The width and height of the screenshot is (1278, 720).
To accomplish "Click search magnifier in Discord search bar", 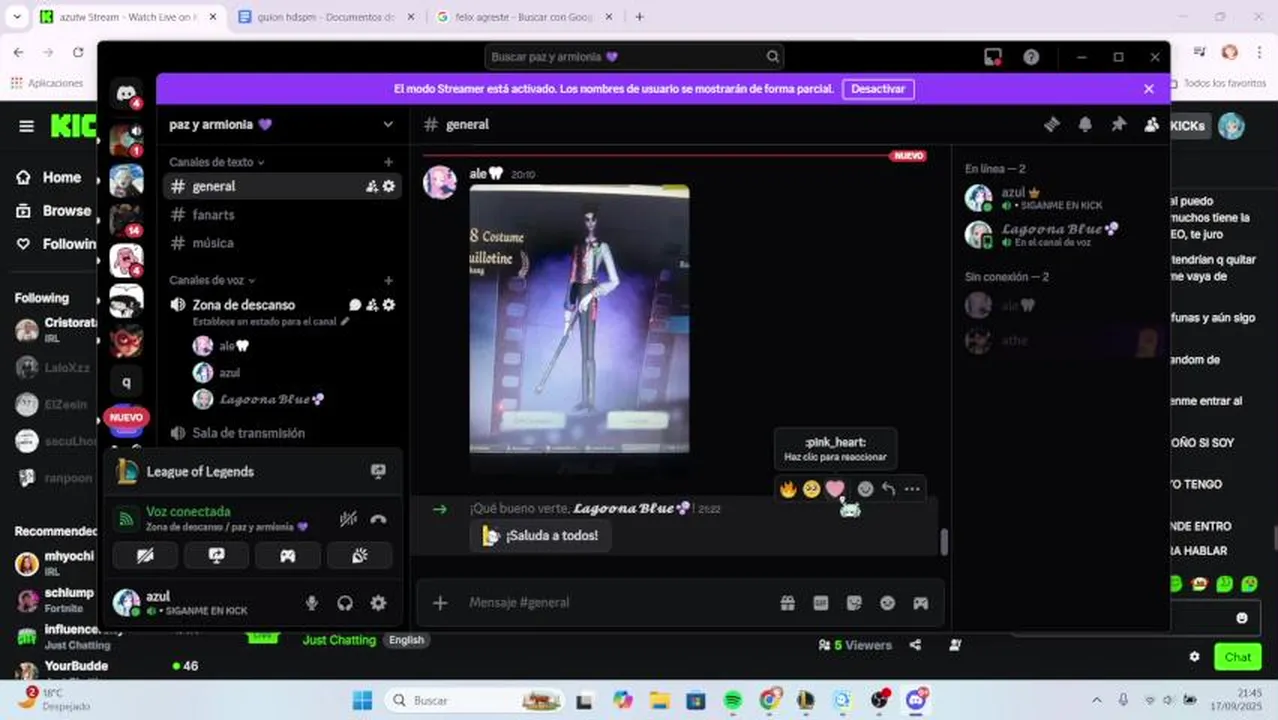I will pyautogui.click(x=772, y=57).
